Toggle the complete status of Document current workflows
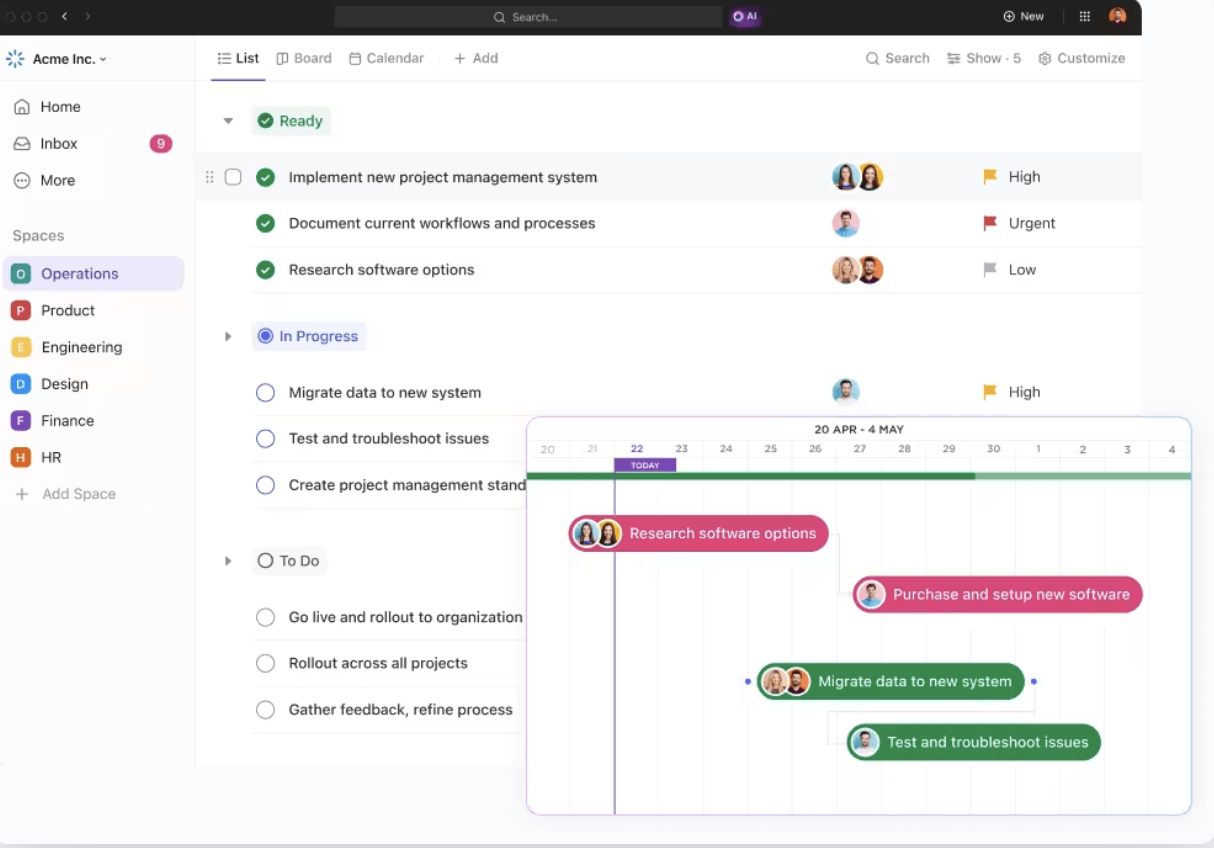1214x848 pixels. [265, 223]
